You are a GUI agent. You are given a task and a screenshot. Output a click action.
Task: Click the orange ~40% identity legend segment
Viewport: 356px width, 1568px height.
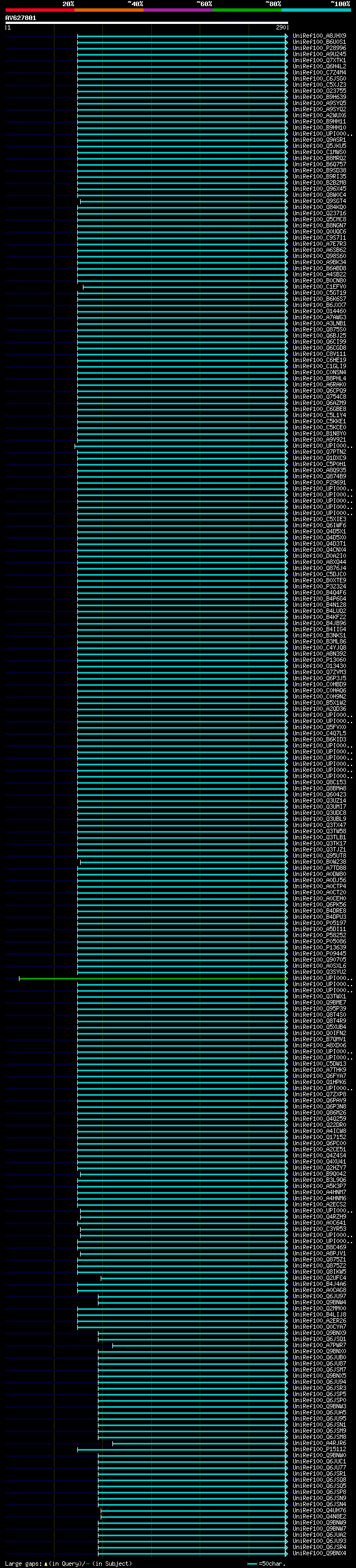(109, 11)
